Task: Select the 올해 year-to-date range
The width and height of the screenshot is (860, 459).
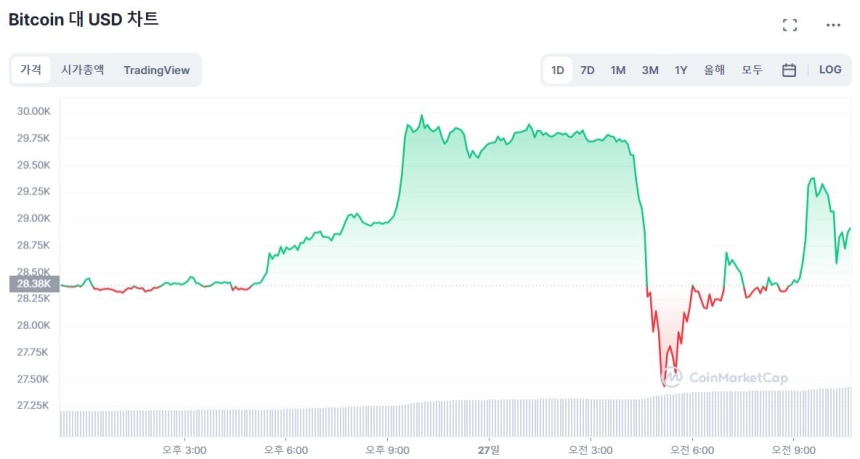Action: (x=714, y=70)
